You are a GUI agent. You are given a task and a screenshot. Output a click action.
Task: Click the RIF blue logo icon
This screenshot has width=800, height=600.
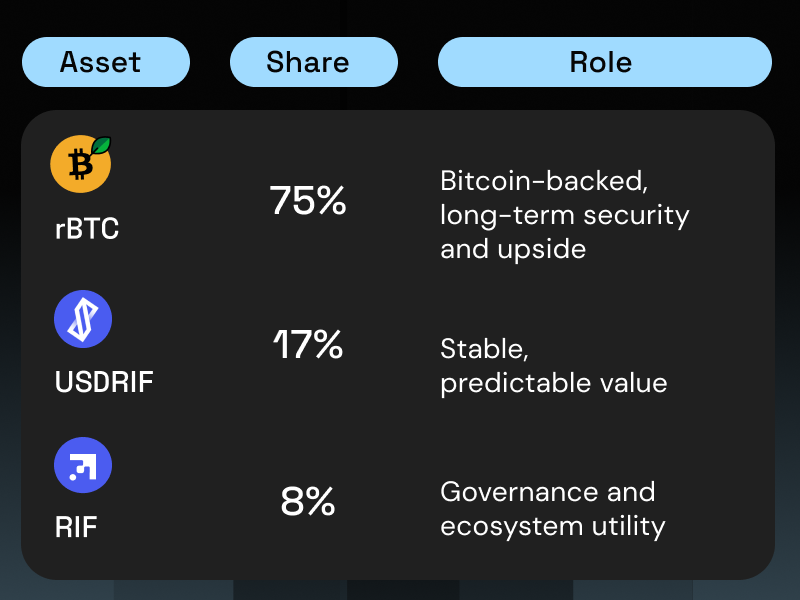coord(83,465)
